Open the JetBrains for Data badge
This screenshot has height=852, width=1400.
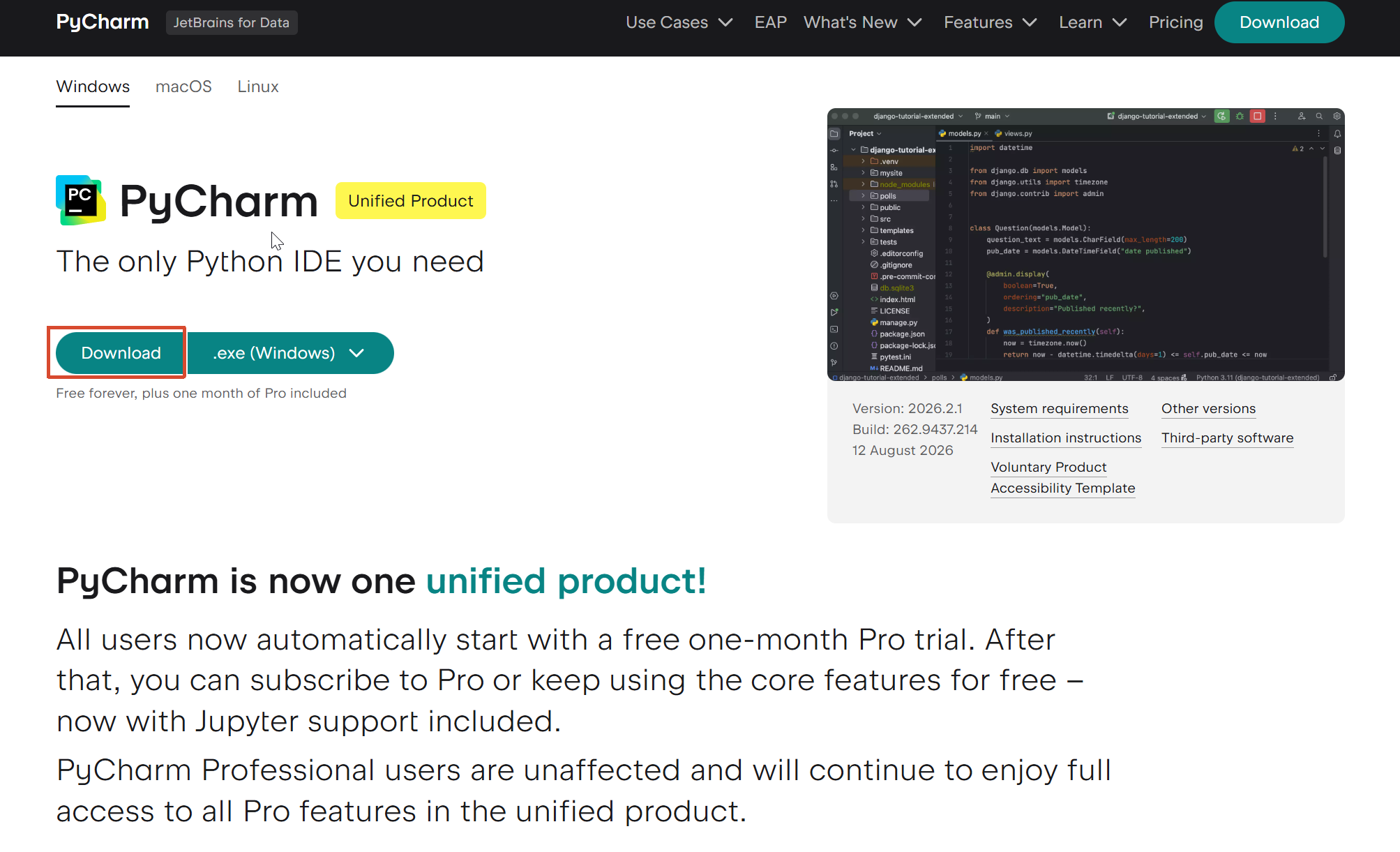[x=232, y=22]
